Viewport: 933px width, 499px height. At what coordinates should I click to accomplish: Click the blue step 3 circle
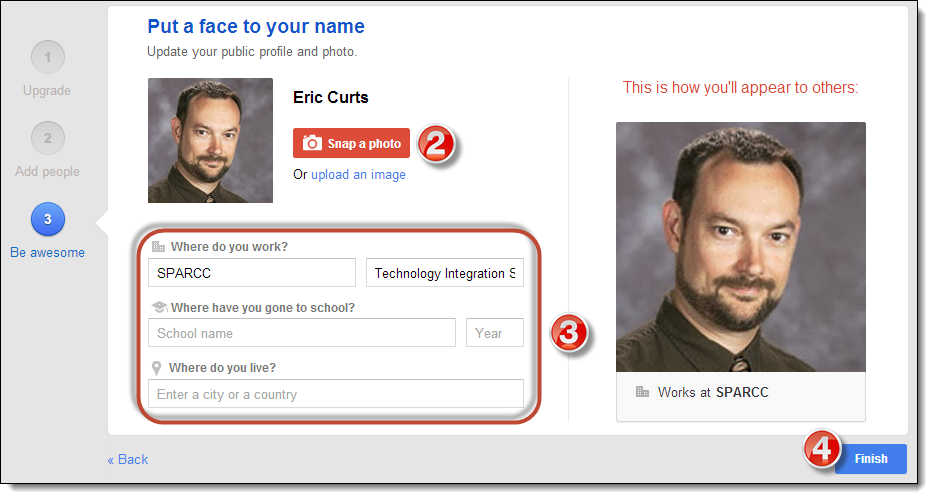pos(48,219)
